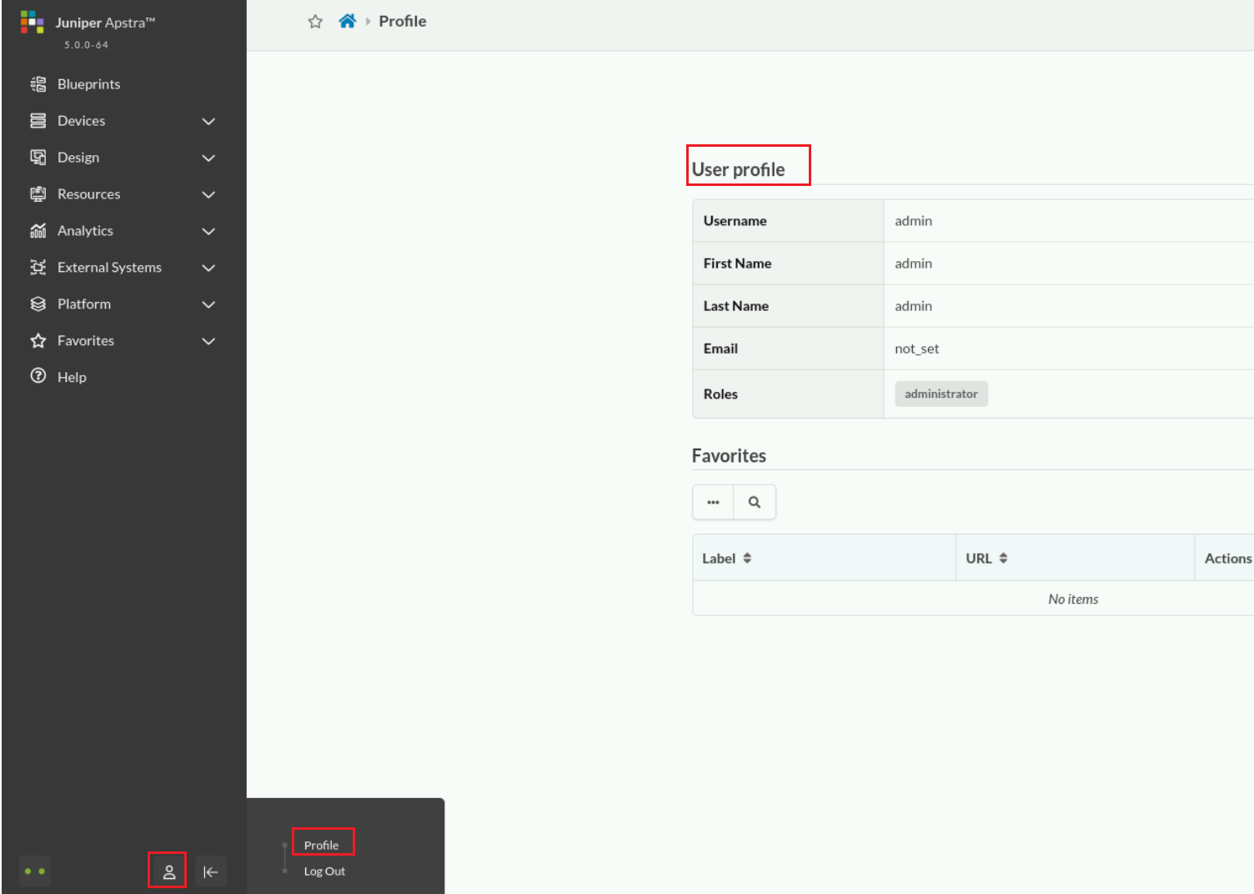The image size is (1254, 894).
Task: Click the Roles row label
Action: click(x=720, y=394)
